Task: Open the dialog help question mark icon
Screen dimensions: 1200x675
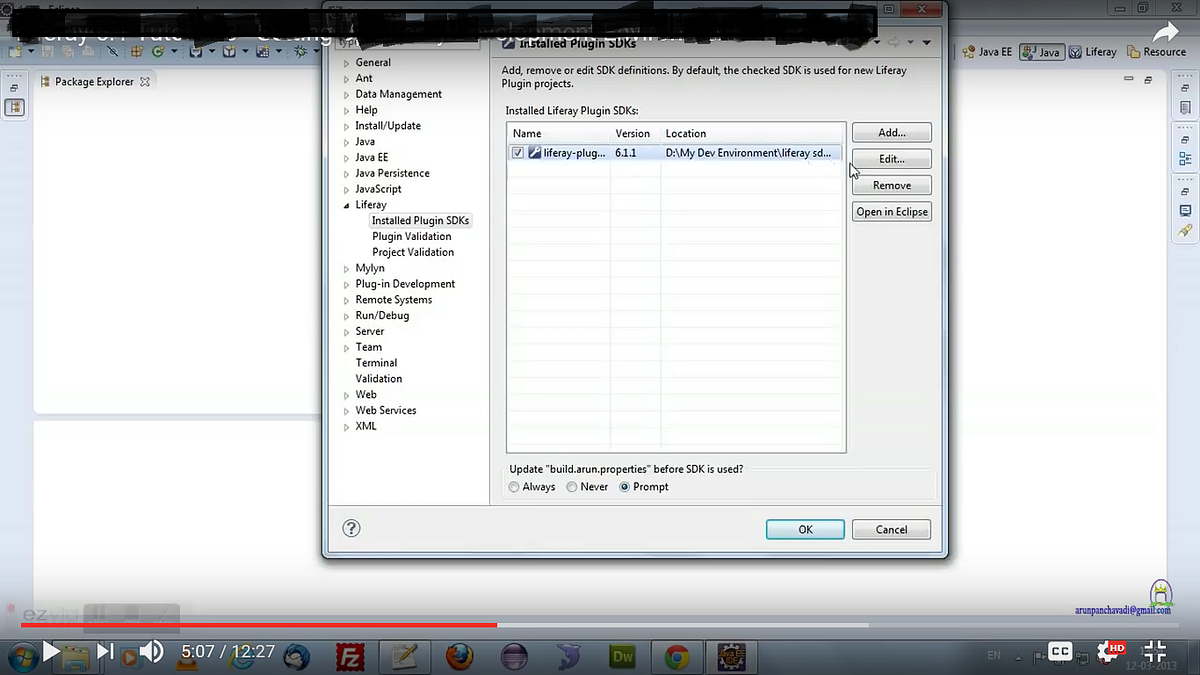Action: point(350,528)
